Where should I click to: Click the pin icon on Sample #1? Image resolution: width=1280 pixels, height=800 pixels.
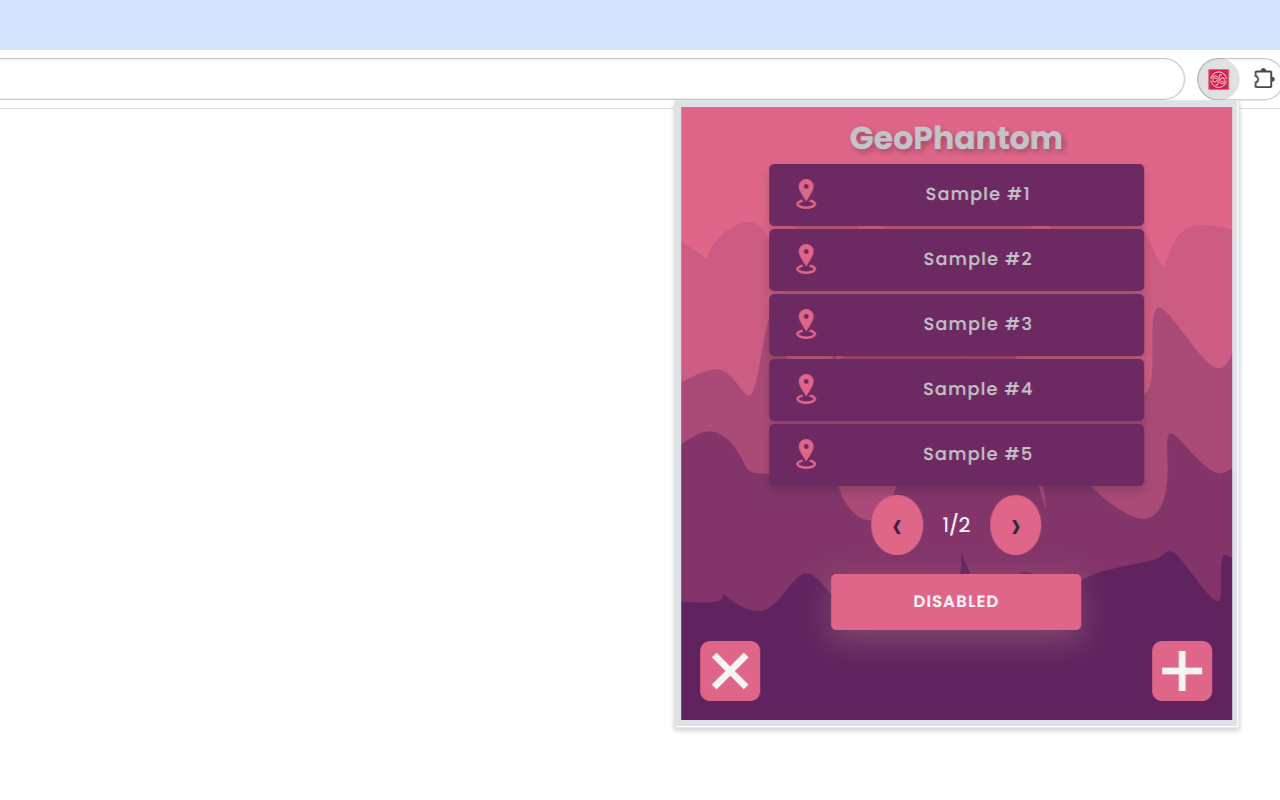[x=806, y=194]
